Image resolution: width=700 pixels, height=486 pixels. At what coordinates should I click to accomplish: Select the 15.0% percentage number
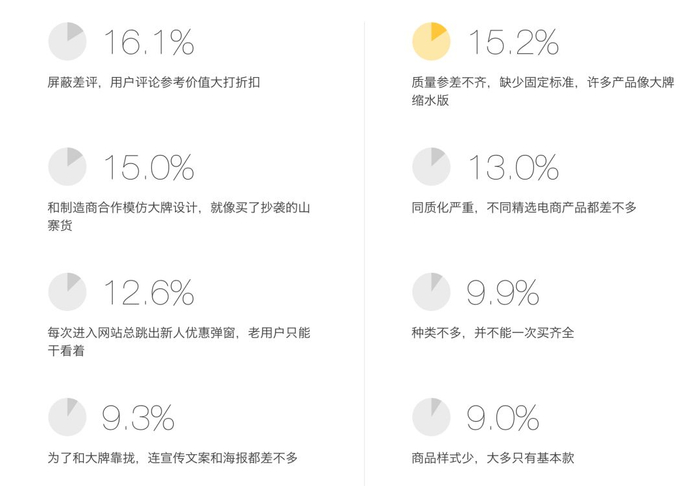click(149, 168)
